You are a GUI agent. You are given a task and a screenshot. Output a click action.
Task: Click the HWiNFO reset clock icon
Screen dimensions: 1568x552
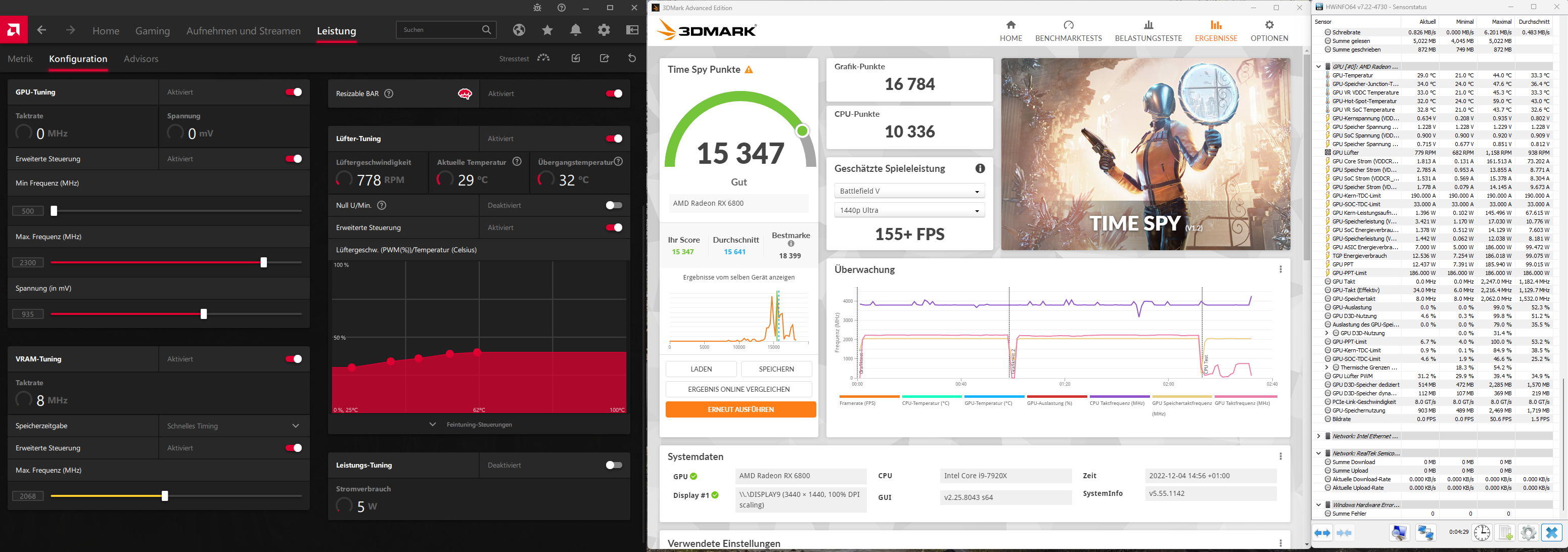click(x=1482, y=532)
